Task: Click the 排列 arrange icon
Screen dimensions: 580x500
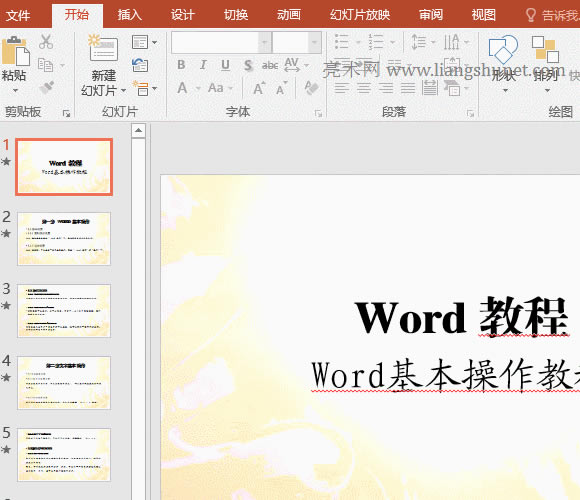Action: 545,49
